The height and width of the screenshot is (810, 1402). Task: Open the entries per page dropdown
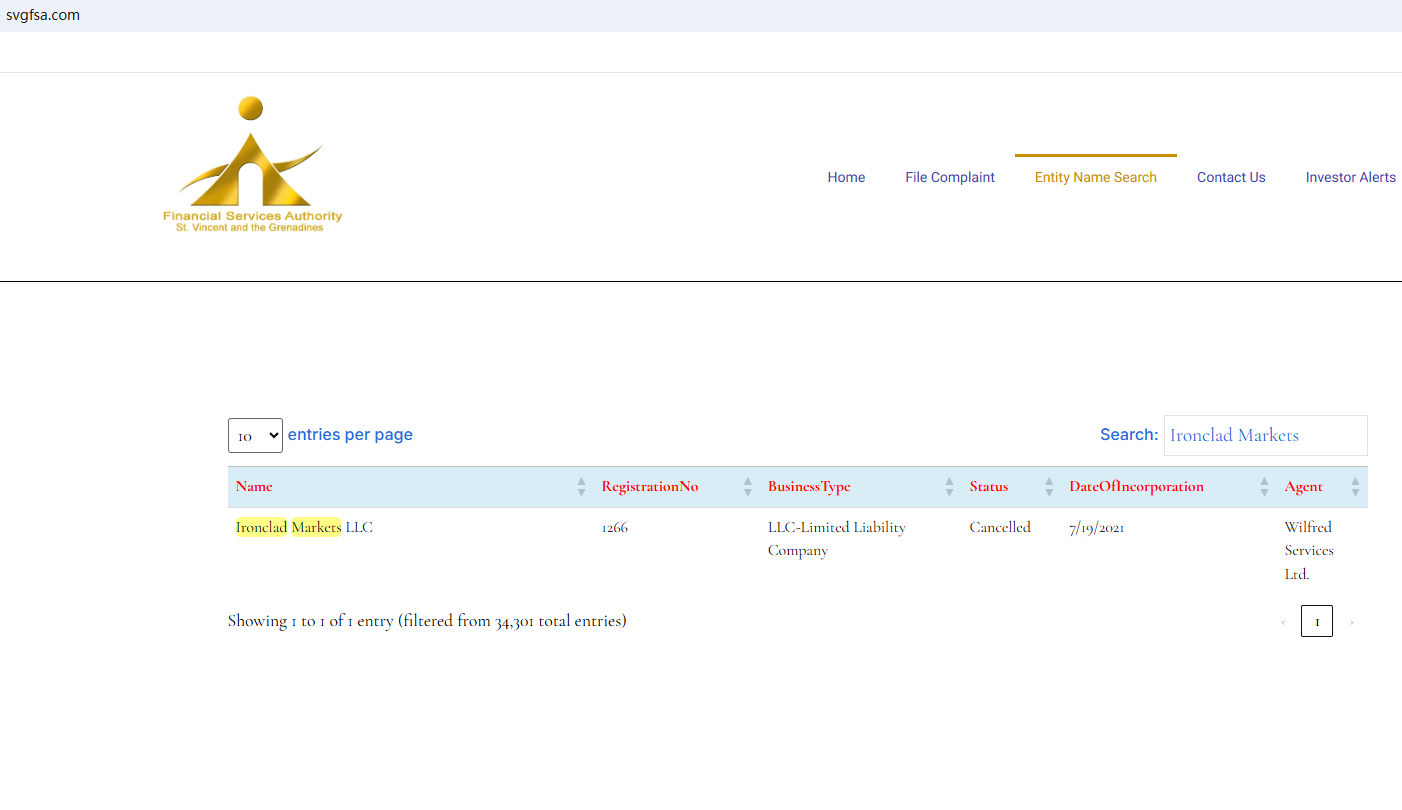click(255, 436)
